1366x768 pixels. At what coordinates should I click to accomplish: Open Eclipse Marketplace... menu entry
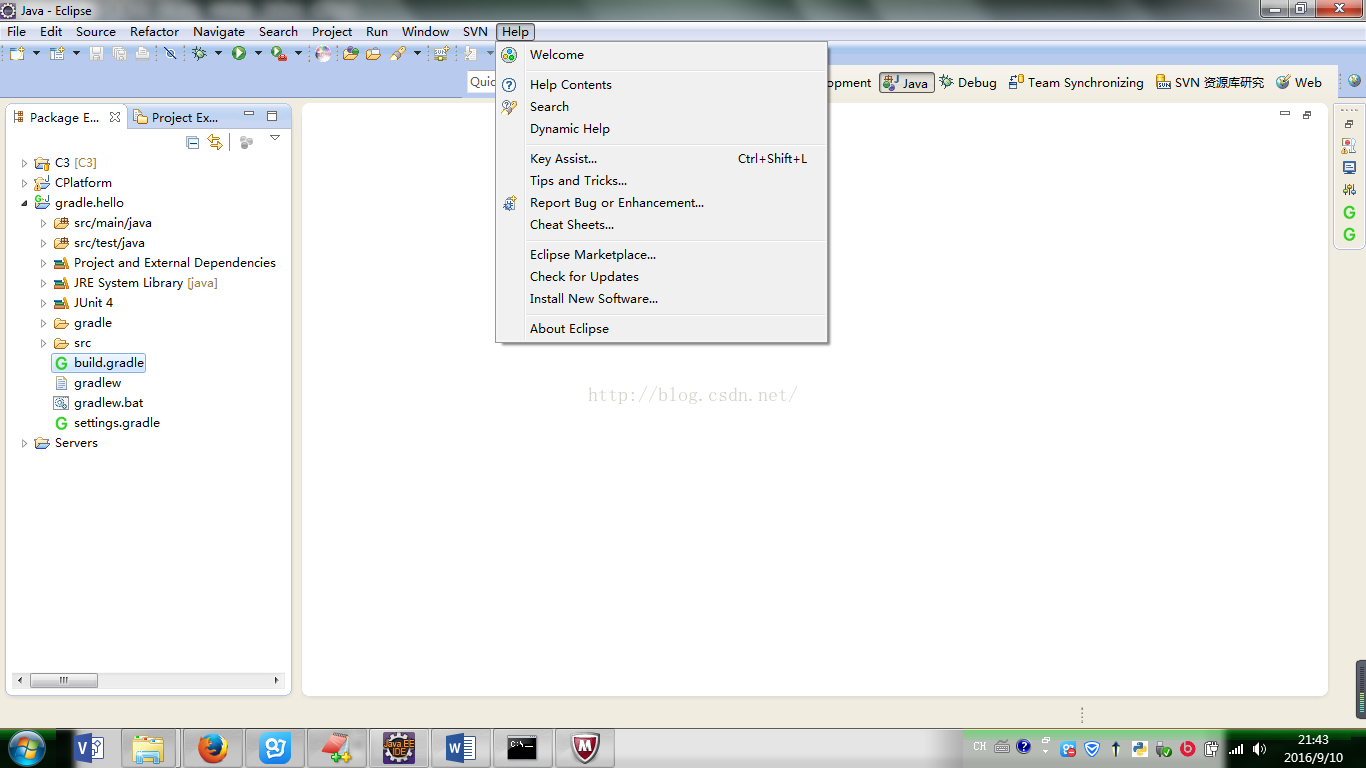tap(661, 255)
